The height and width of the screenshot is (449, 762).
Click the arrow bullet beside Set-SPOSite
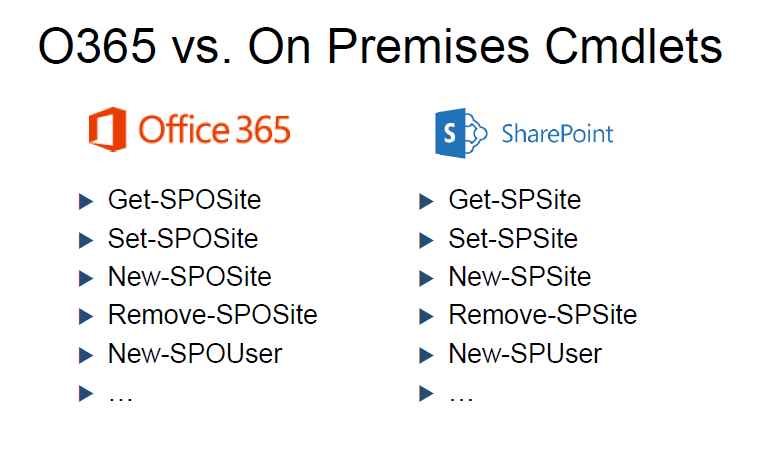[x=86, y=240]
